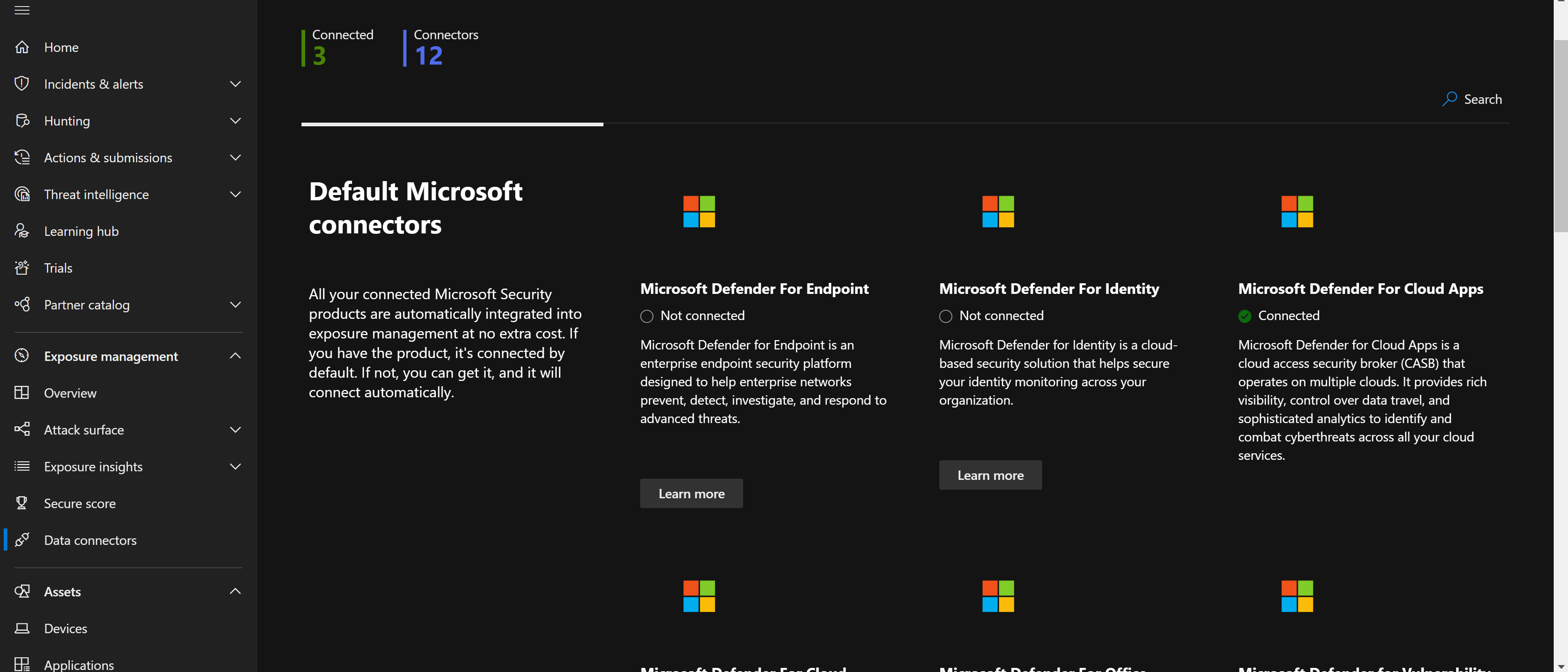The width and height of the screenshot is (1568, 672).
Task: Click Learn more under Defender For Endpoint
Action: tap(691, 493)
